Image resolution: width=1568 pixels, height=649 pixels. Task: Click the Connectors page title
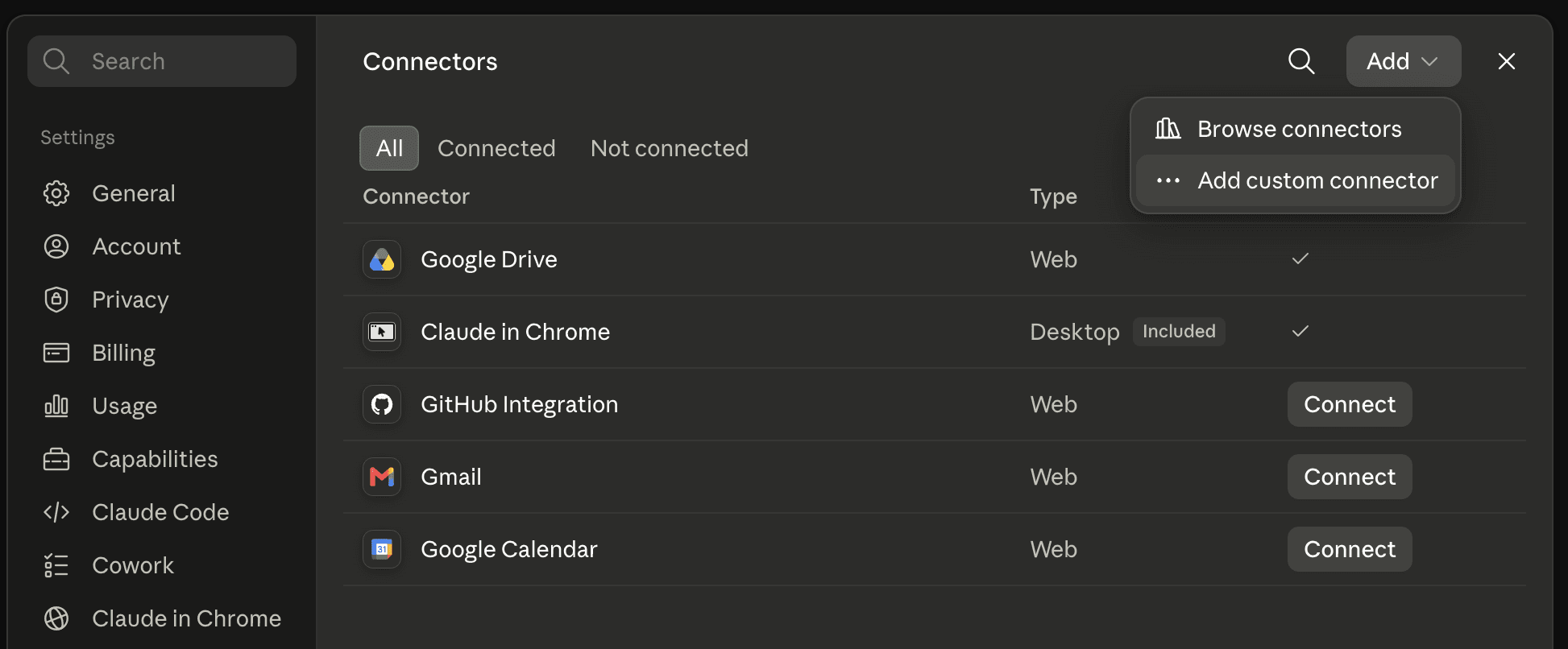pyautogui.click(x=430, y=61)
